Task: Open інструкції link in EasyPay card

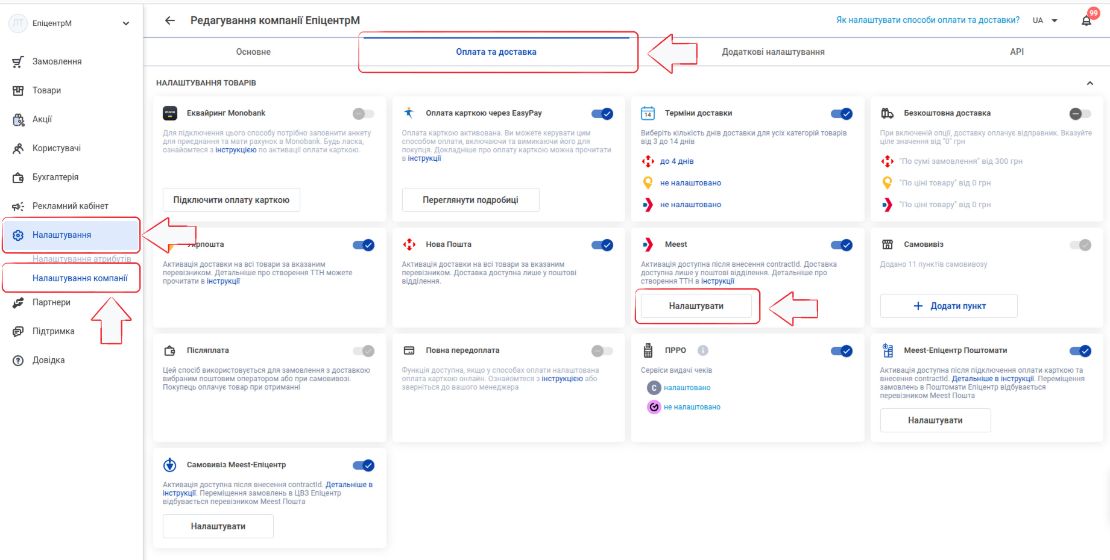Action: click(424, 159)
